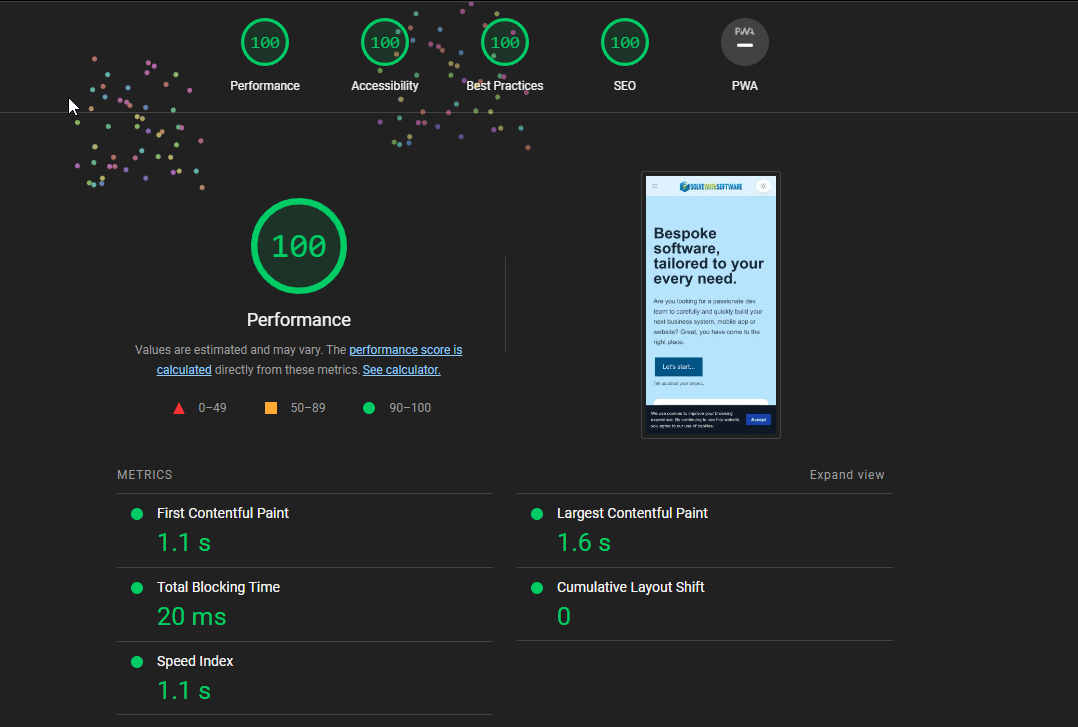The height and width of the screenshot is (727, 1078).
Task: Expand the First Contentful Paint metric
Action: click(223, 513)
